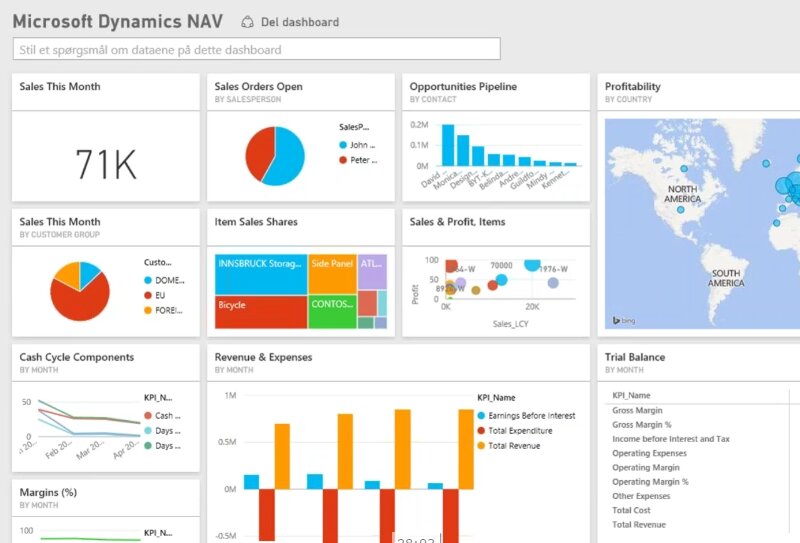Screen dimensions: 800x543
Task: Click the green CONTOS treemap block
Action: coord(331,311)
